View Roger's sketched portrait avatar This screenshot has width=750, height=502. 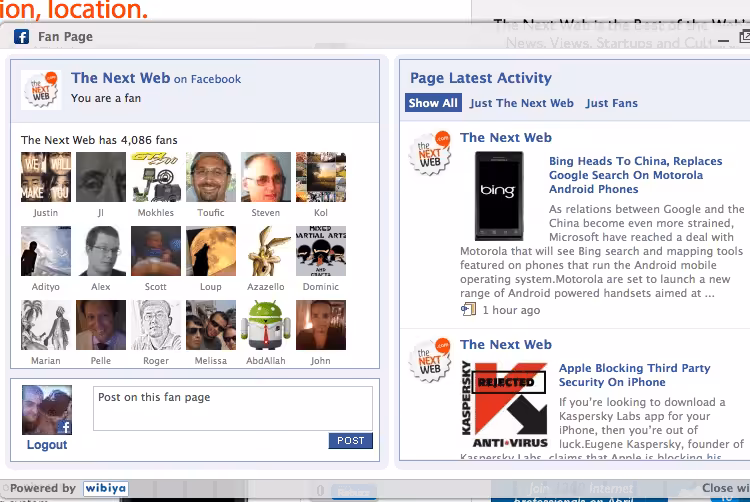[156, 325]
